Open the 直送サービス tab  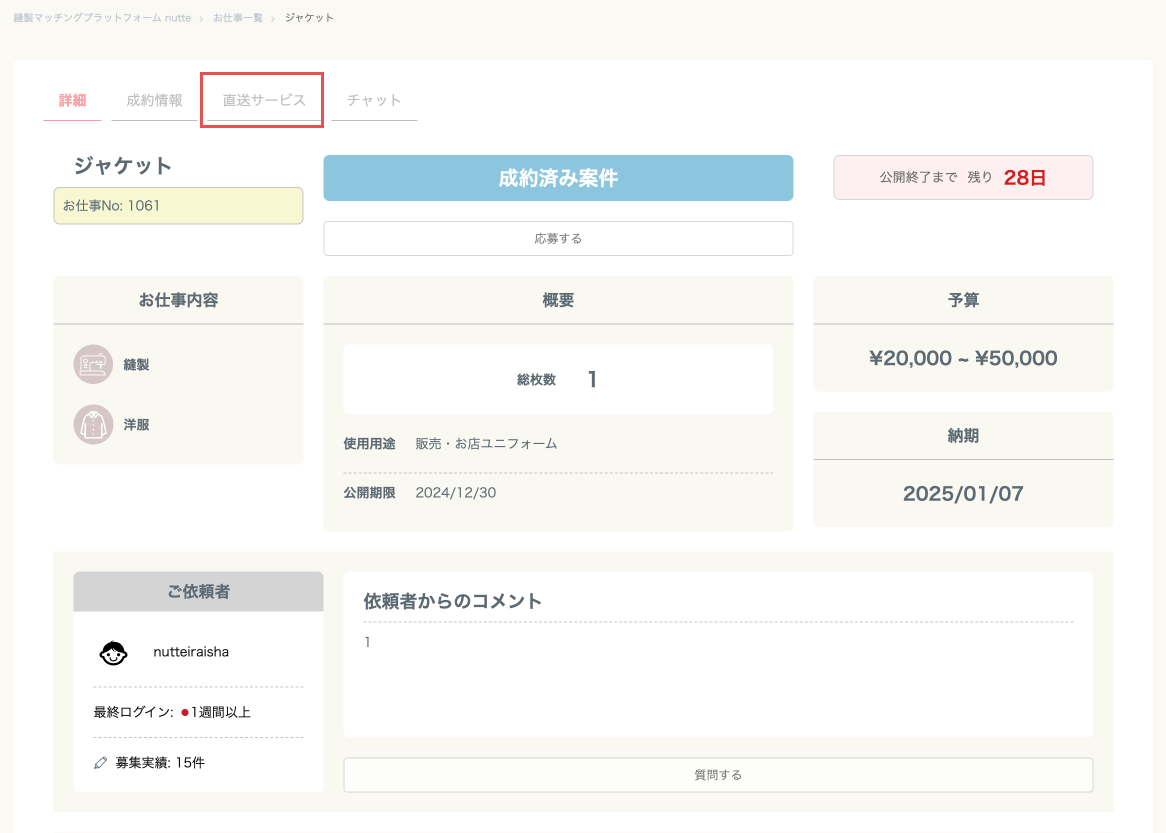coord(264,100)
